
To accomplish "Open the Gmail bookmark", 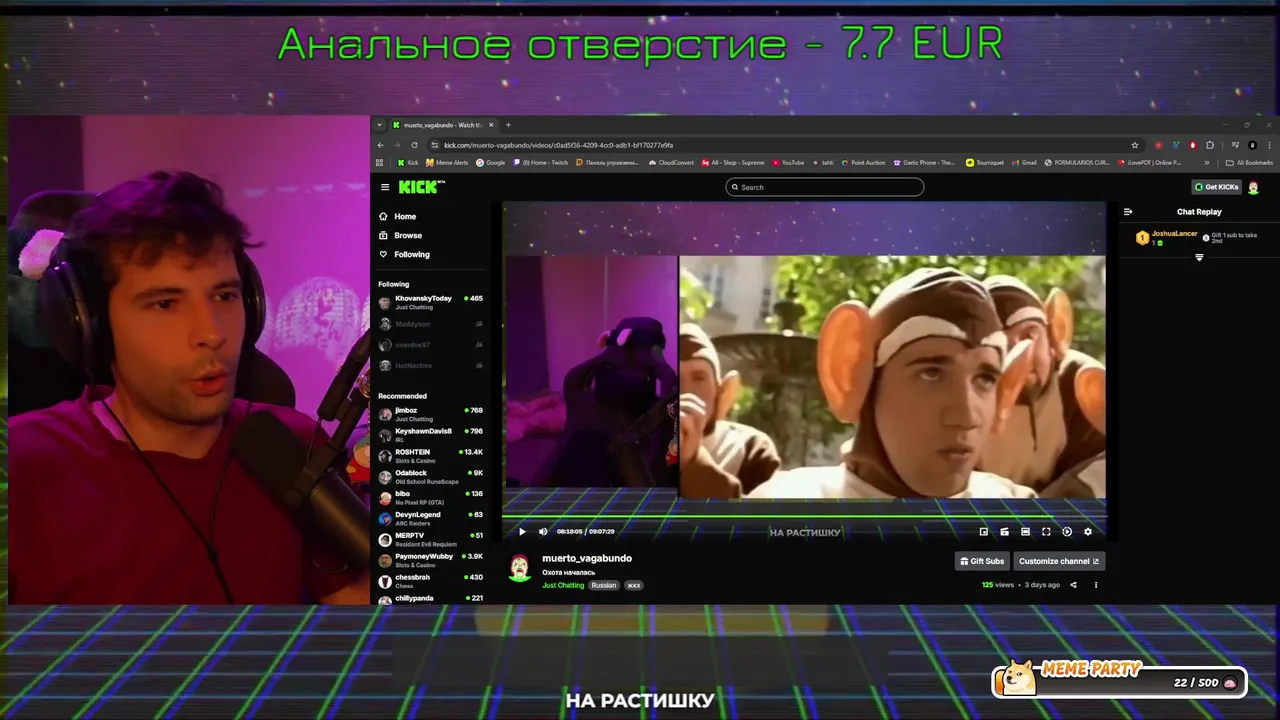I will tap(1024, 162).
